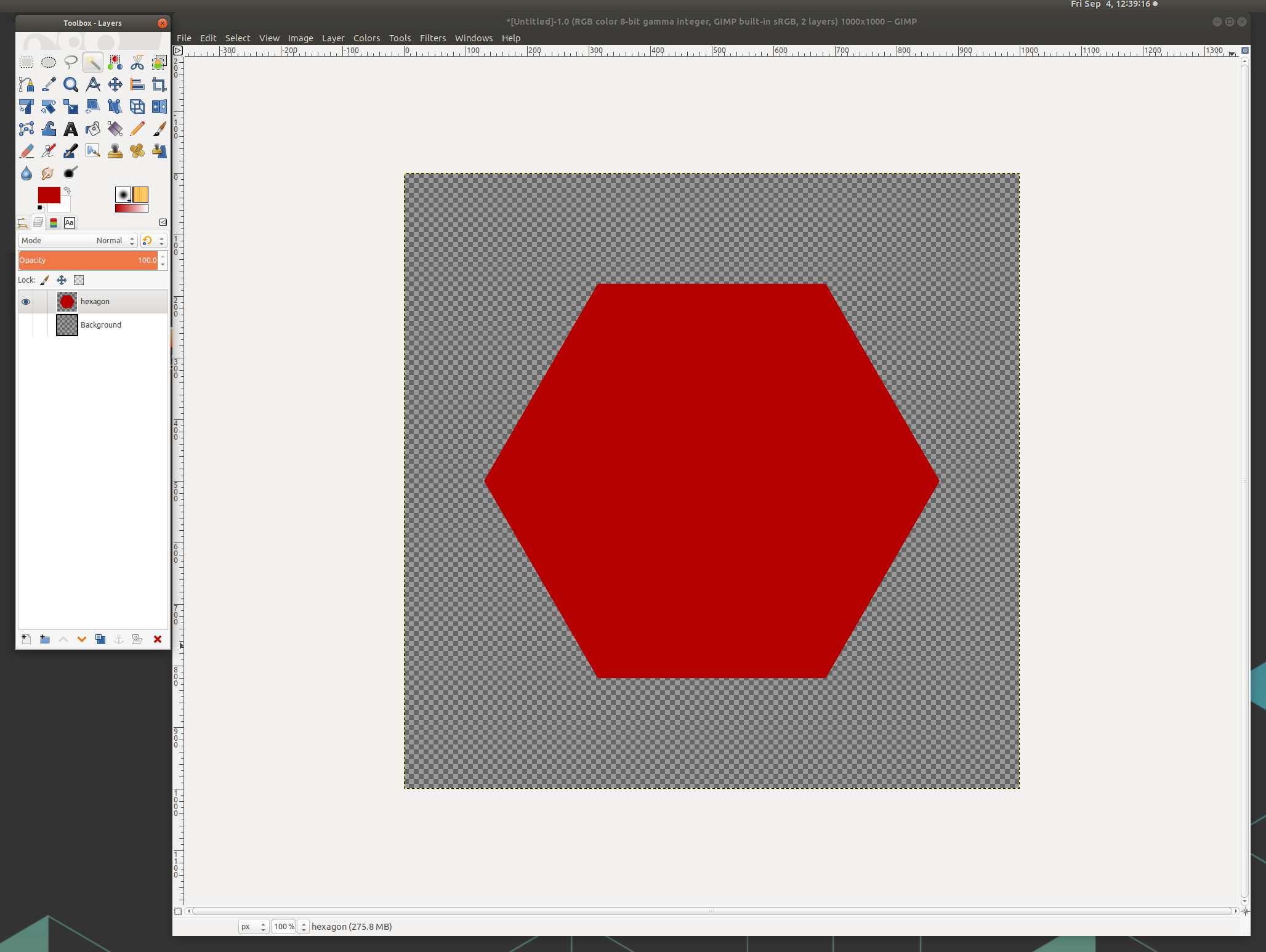
Task: Choose the Clone tool
Action: (x=115, y=151)
